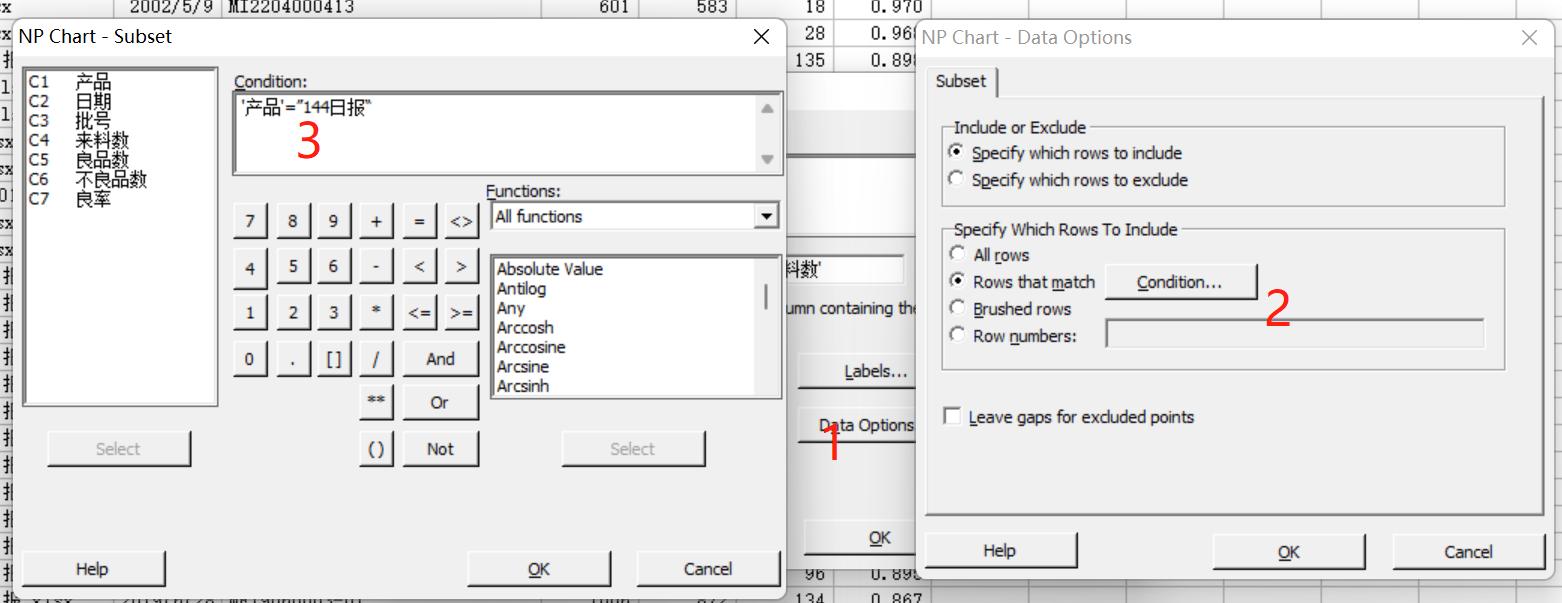
Task: Insert the minus - operator
Action: 376,268
